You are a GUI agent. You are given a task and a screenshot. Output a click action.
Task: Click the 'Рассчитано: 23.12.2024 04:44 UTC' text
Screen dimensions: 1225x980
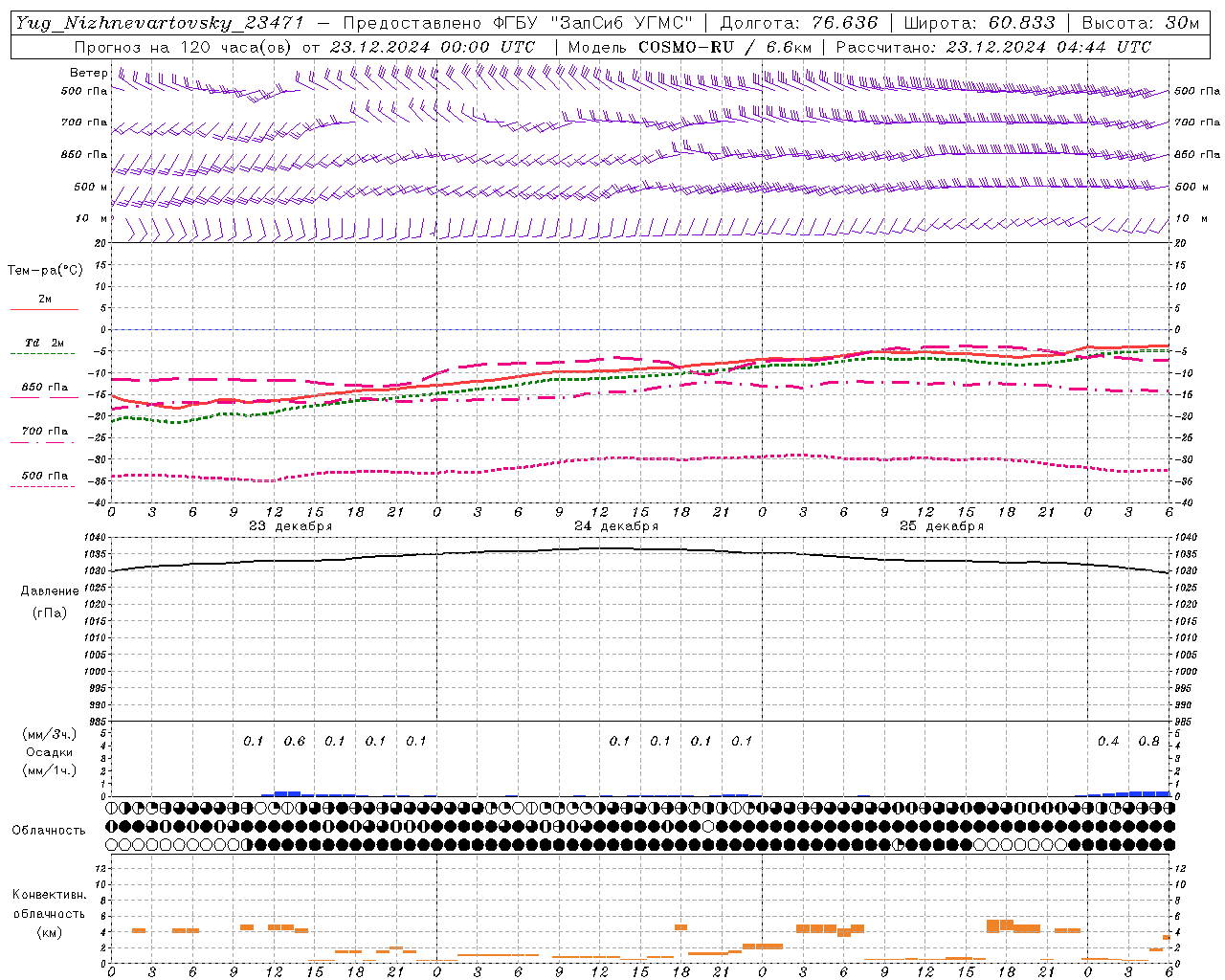[x=993, y=47]
